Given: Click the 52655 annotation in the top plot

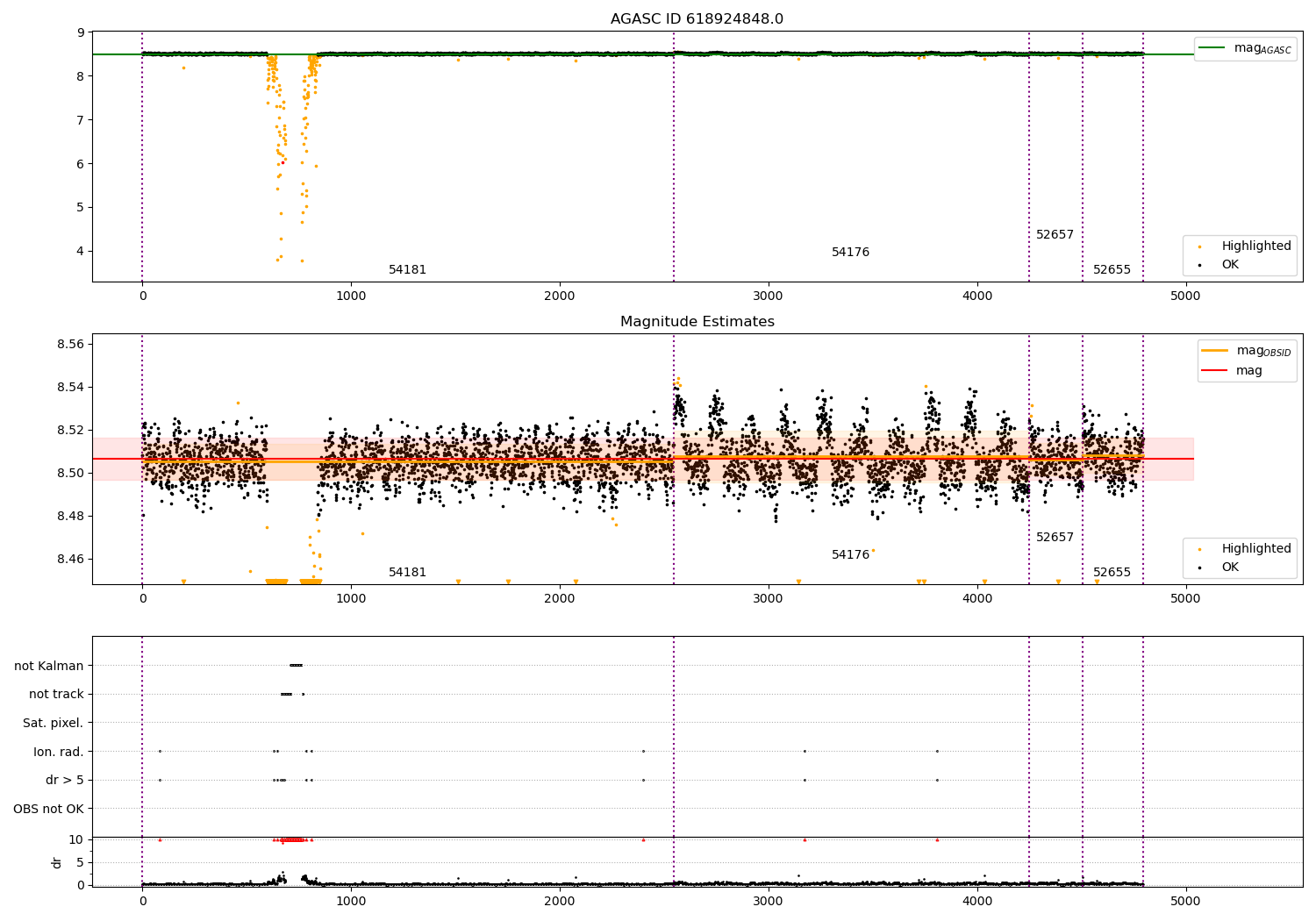Looking at the screenshot, I should (x=1112, y=270).
